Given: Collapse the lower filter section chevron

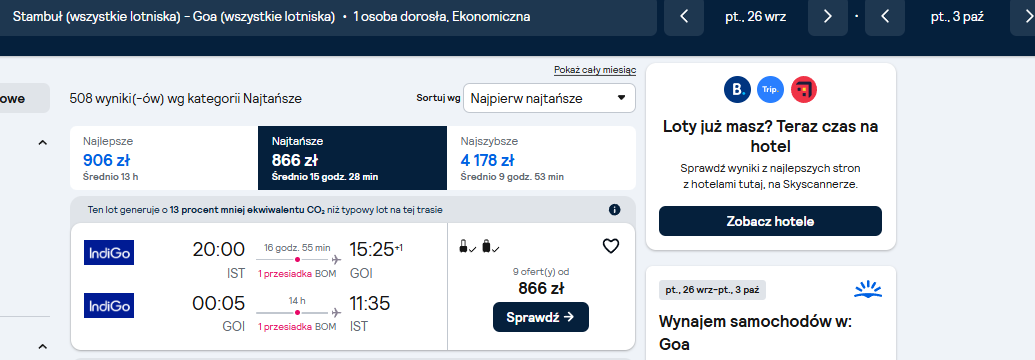Looking at the screenshot, I should click(43, 346).
